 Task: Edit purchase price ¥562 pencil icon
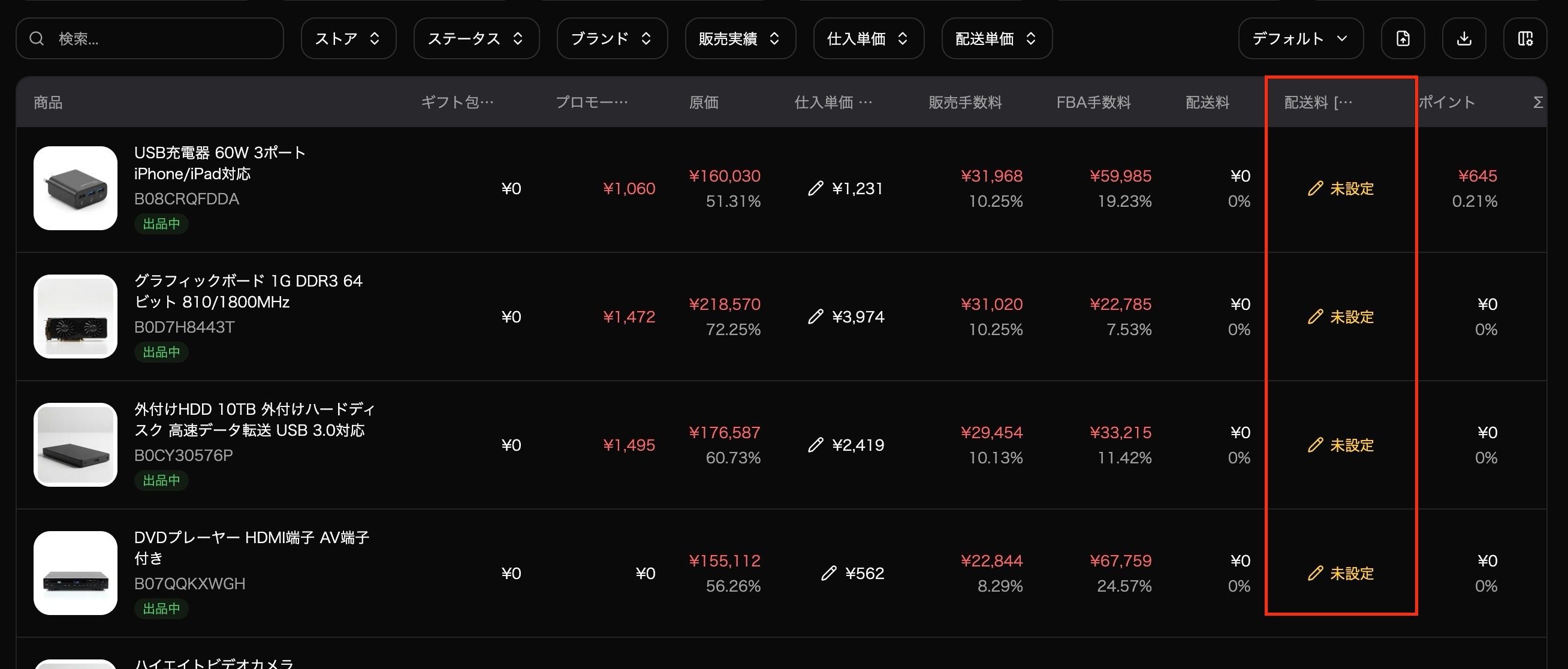(x=828, y=574)
